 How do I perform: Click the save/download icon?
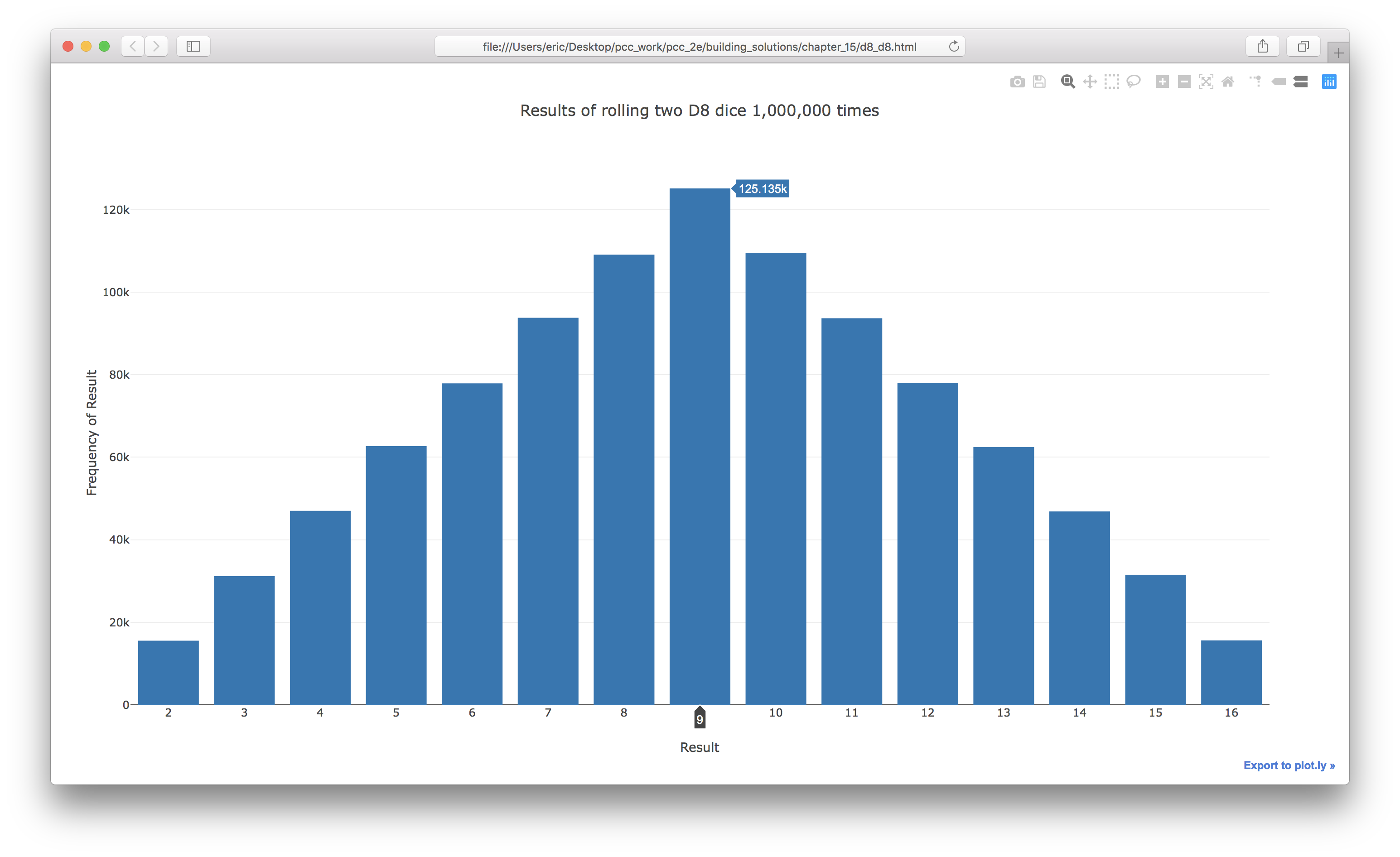click(1038, 82)
